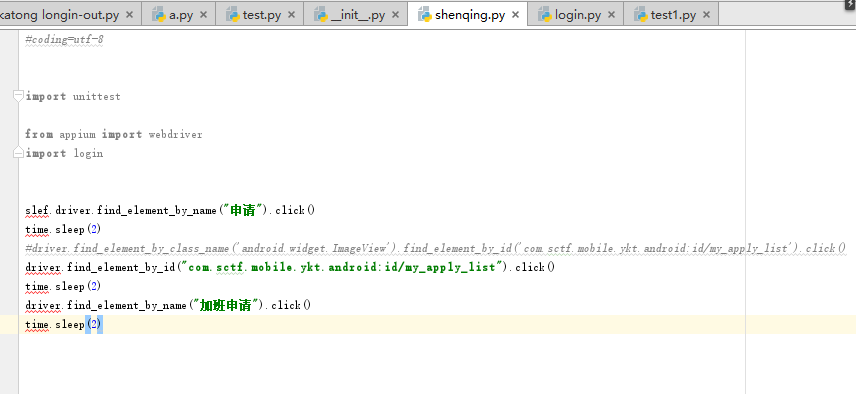856x394 pixels.
Task: Click the Python icon on login.py tab
Action: [x=545, y=15]
